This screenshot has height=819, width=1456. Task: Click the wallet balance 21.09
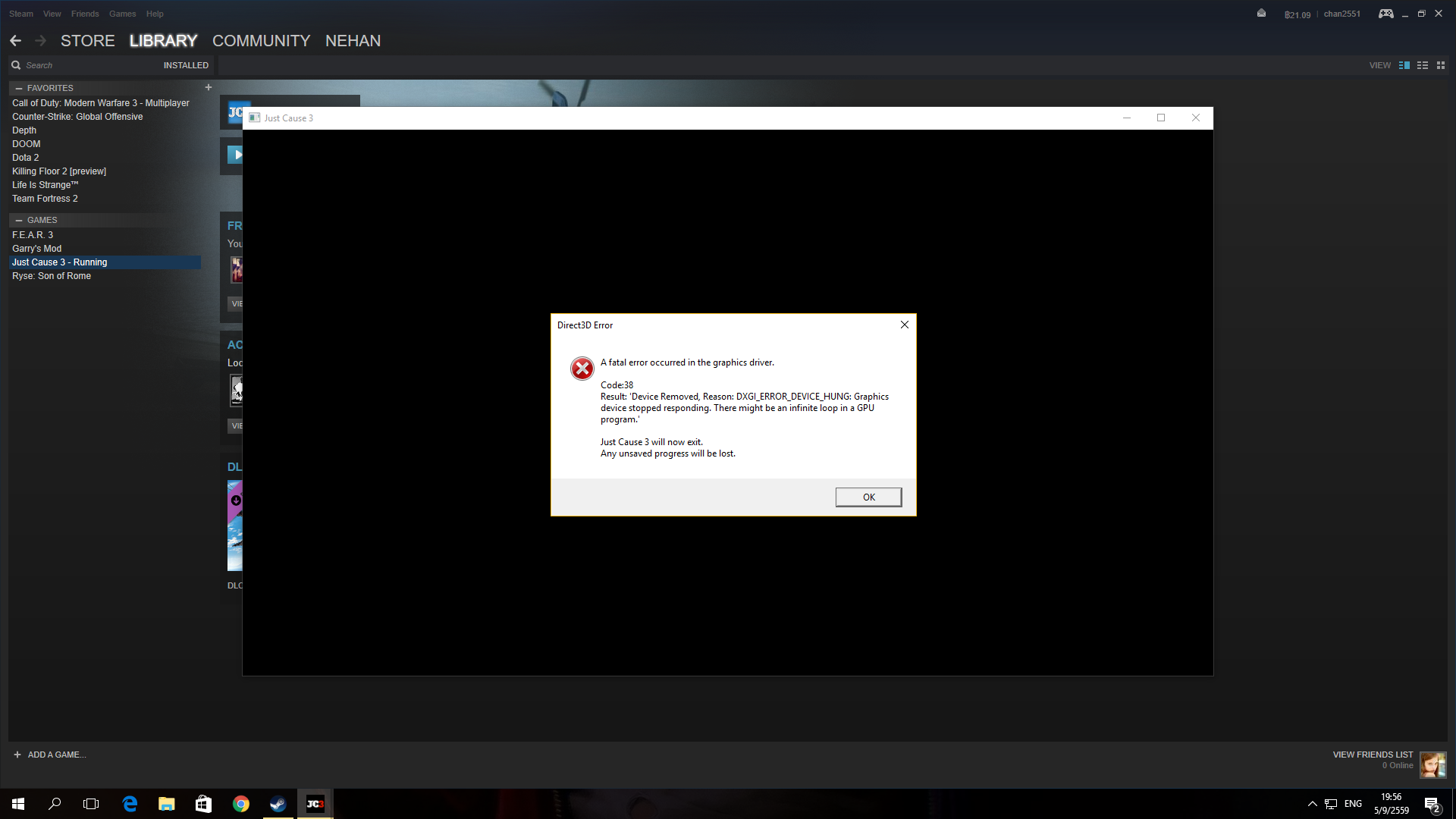click(x=1298, y=14)
